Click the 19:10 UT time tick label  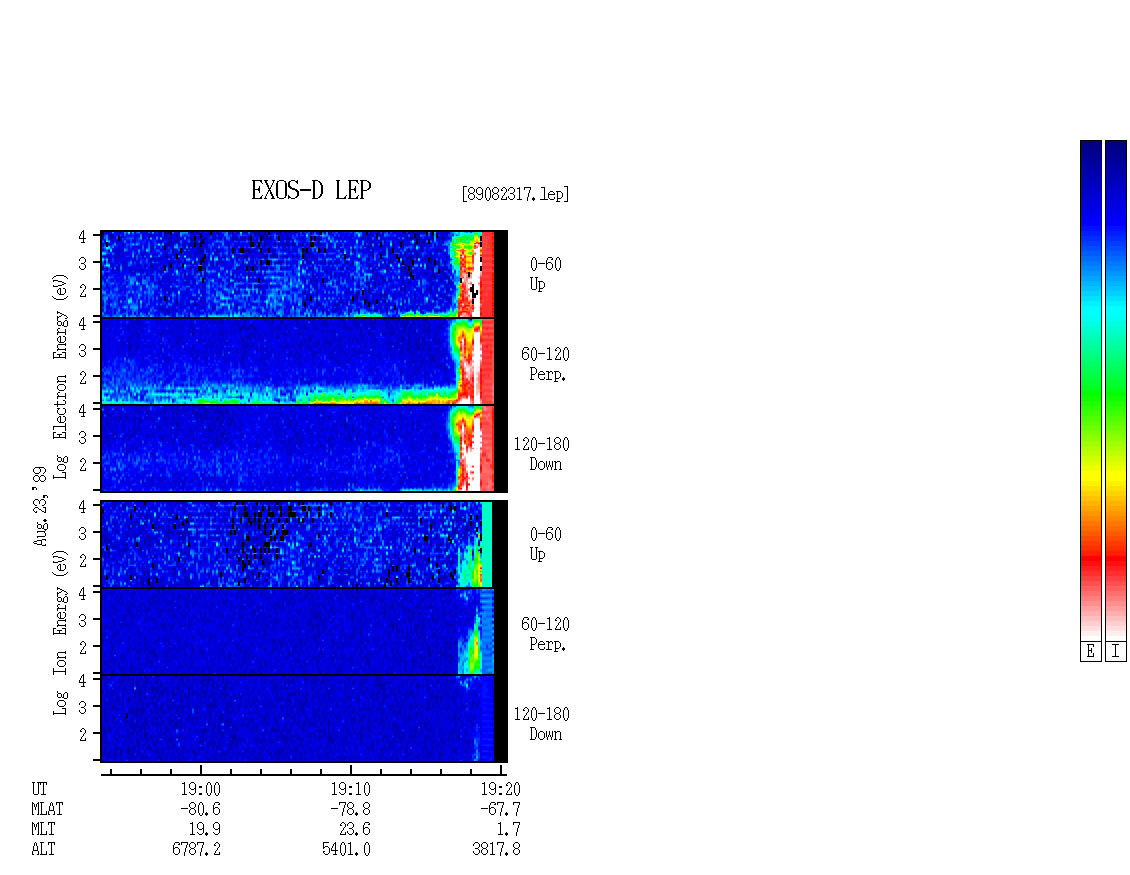350,789
